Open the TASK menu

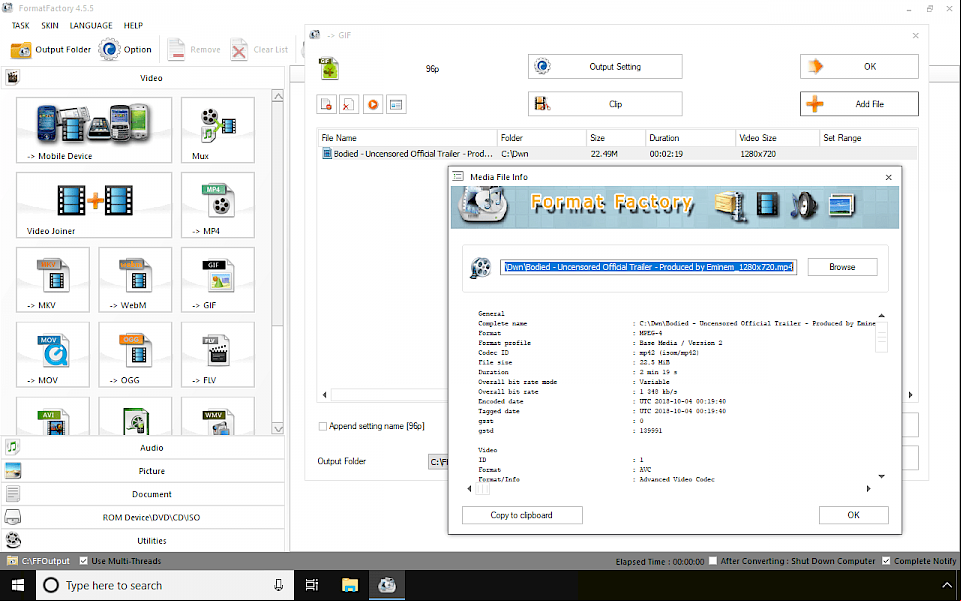[21, 26]
